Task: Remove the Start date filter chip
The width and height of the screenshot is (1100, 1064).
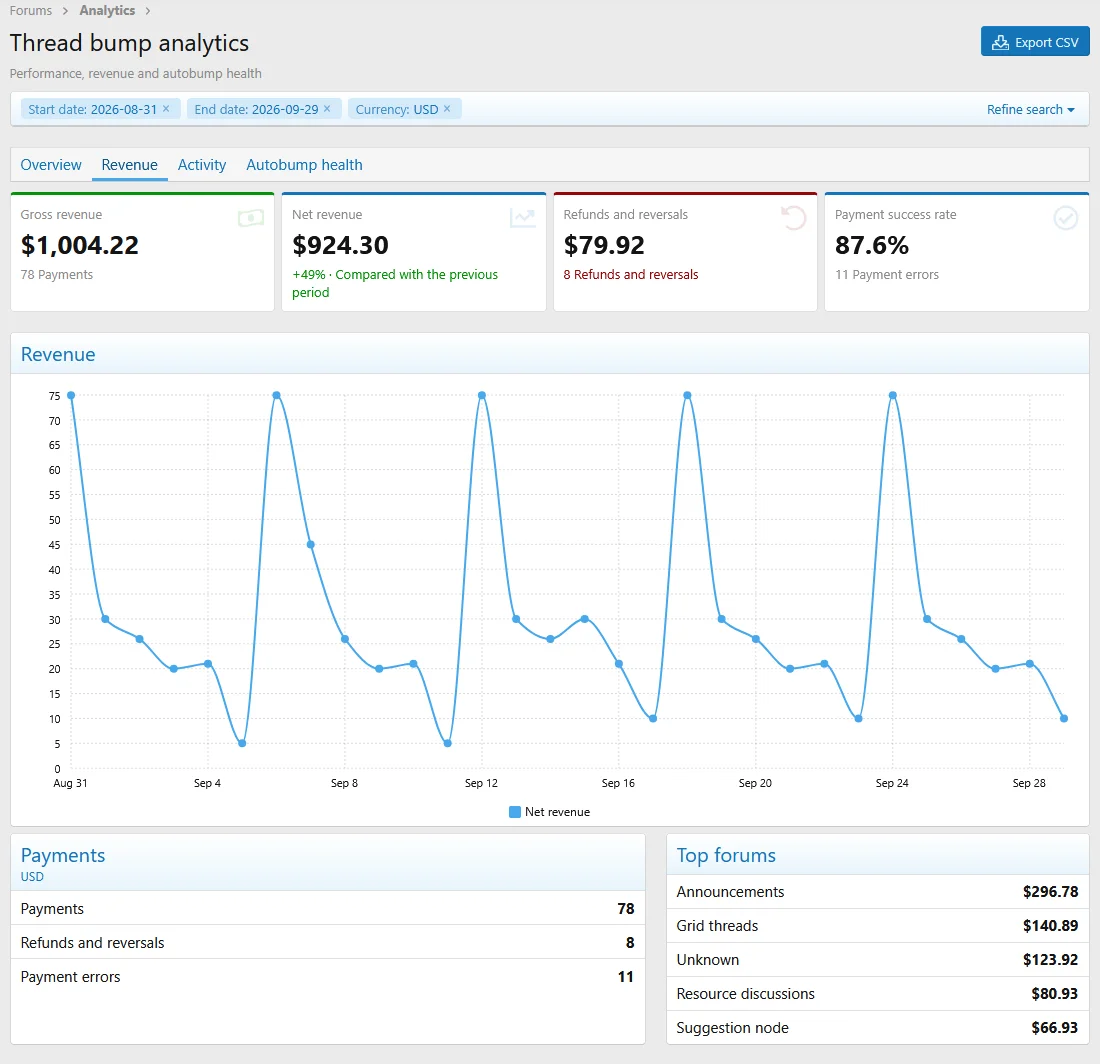Action: point(166,109)
